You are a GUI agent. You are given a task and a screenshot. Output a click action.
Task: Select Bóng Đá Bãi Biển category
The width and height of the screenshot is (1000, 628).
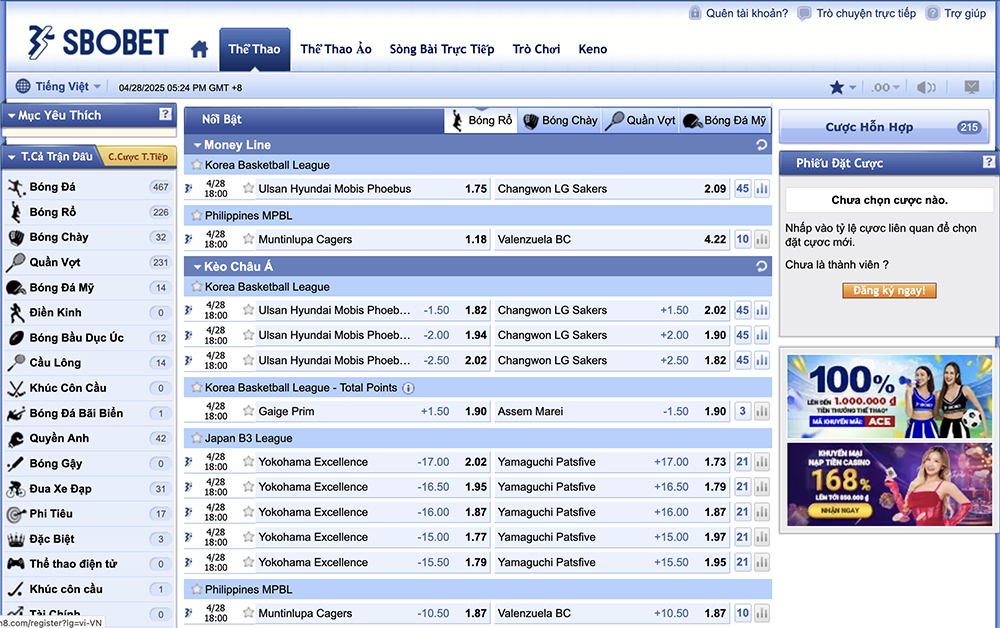[x=89, y=413]
